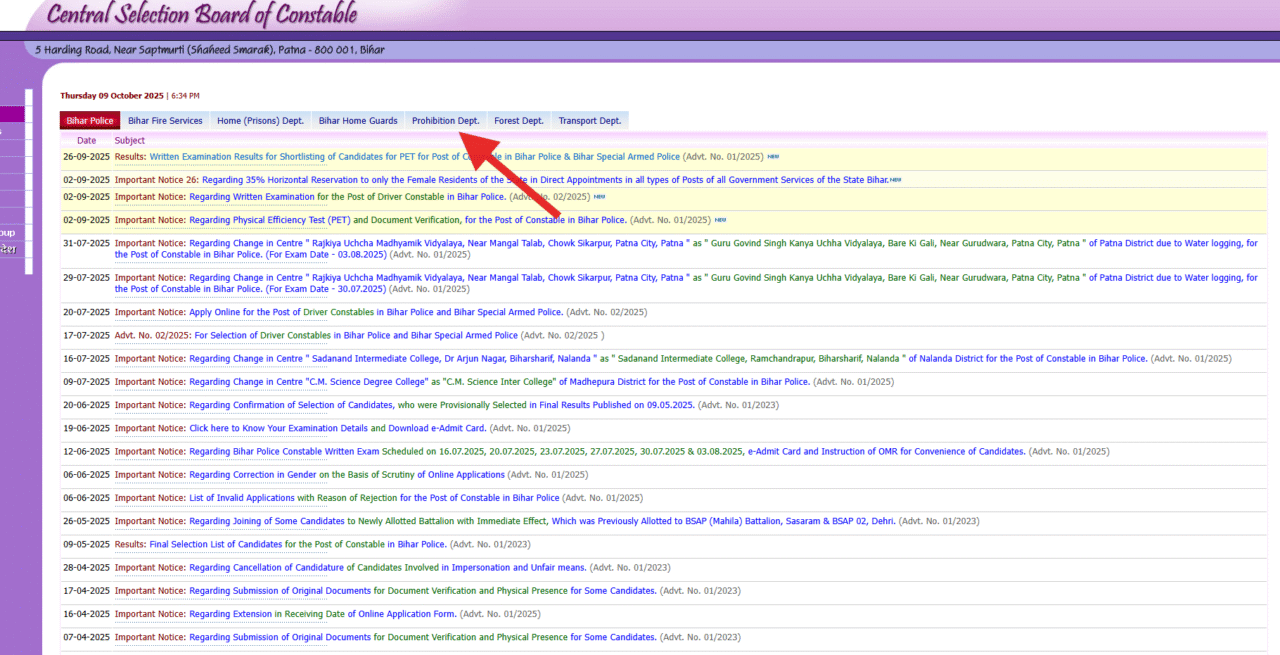Screen dimensions: 1280x655
Task: Switch to the Prohibition Dept. tab
Action: coord(445,121)
